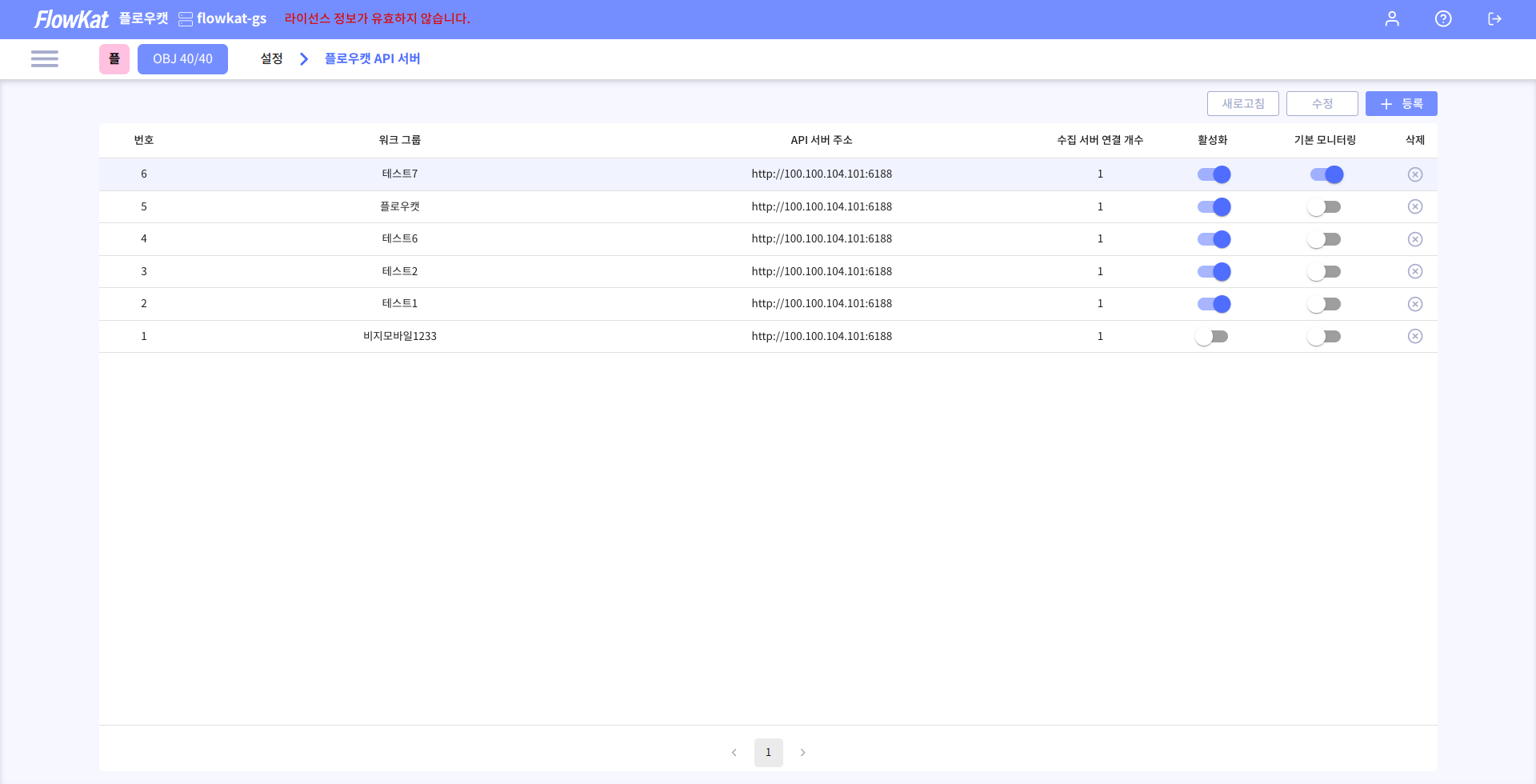The height and width of the screenshot is (784, 1536).
Task: Disable activation for 테스트7
Action: tap(1213, 174)
